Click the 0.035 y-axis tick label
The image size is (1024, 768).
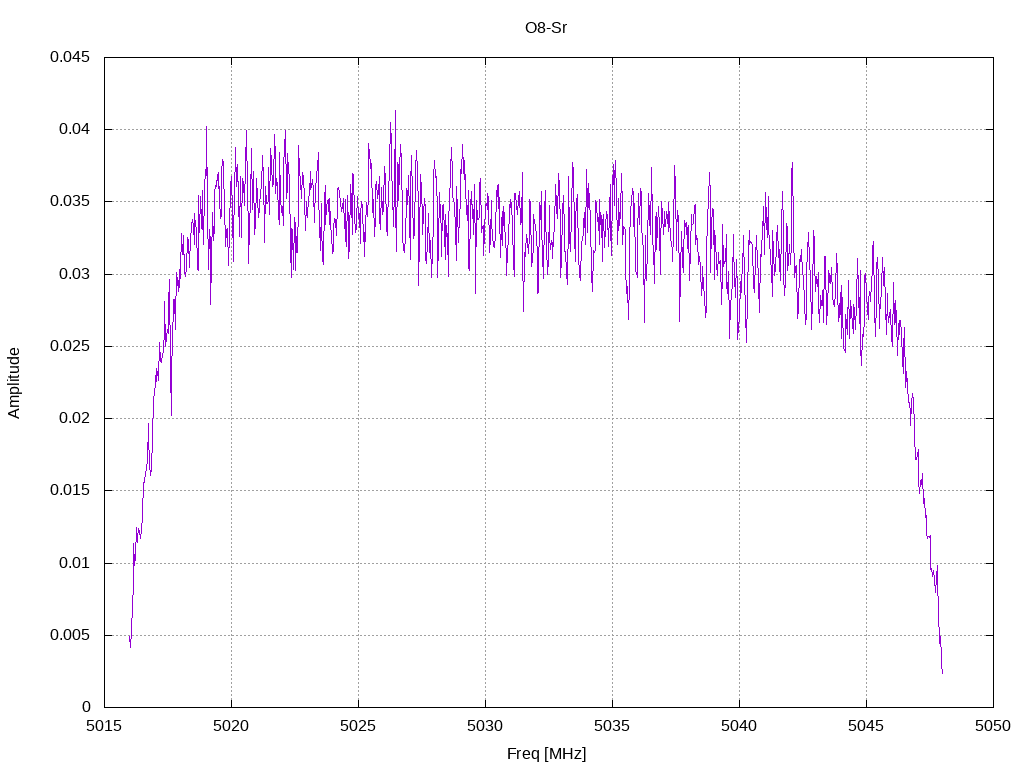point(70,201)
